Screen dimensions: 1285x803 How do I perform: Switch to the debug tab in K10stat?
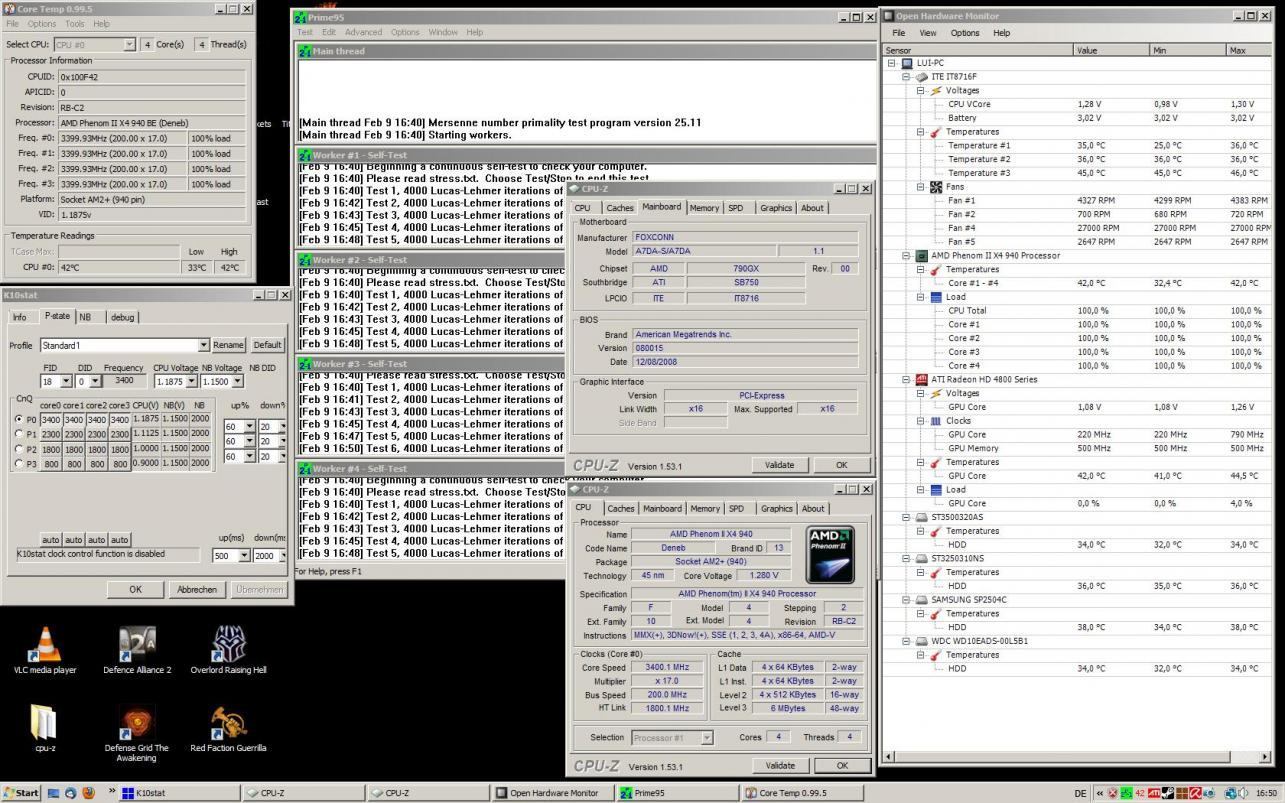tap(122, 317)
